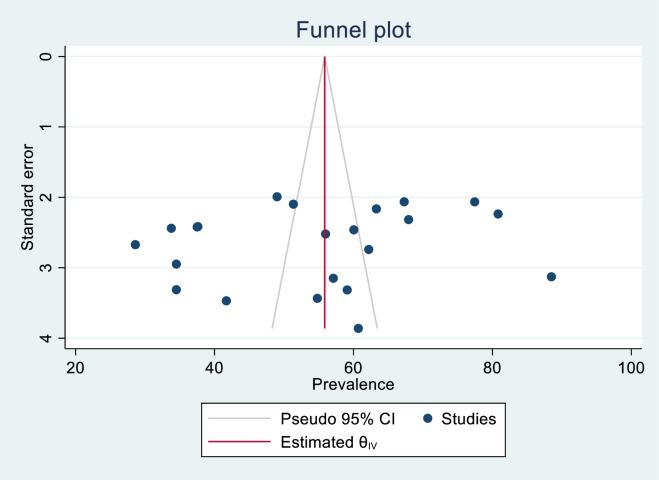The image size is (659, 480).
Task: Click the x-axis tick label 100
Action: (x=630, y=367)
